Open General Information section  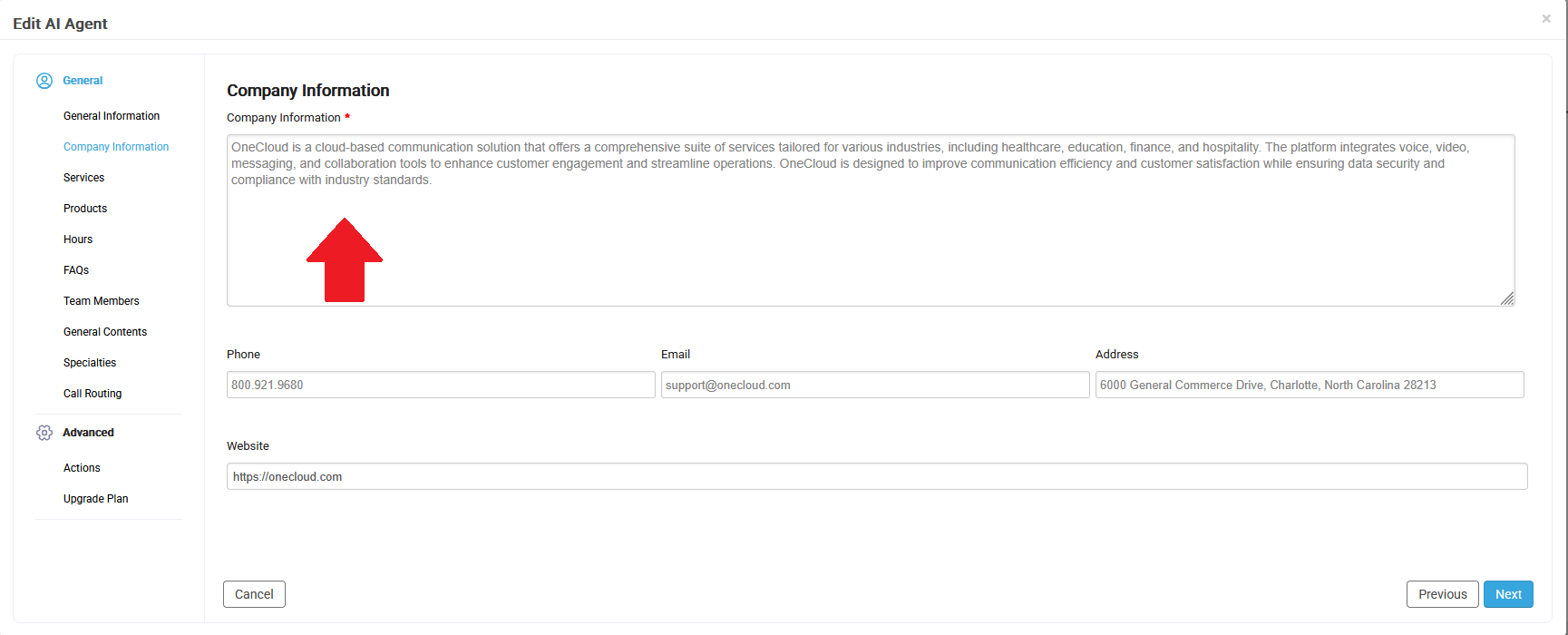click(112, 116)
